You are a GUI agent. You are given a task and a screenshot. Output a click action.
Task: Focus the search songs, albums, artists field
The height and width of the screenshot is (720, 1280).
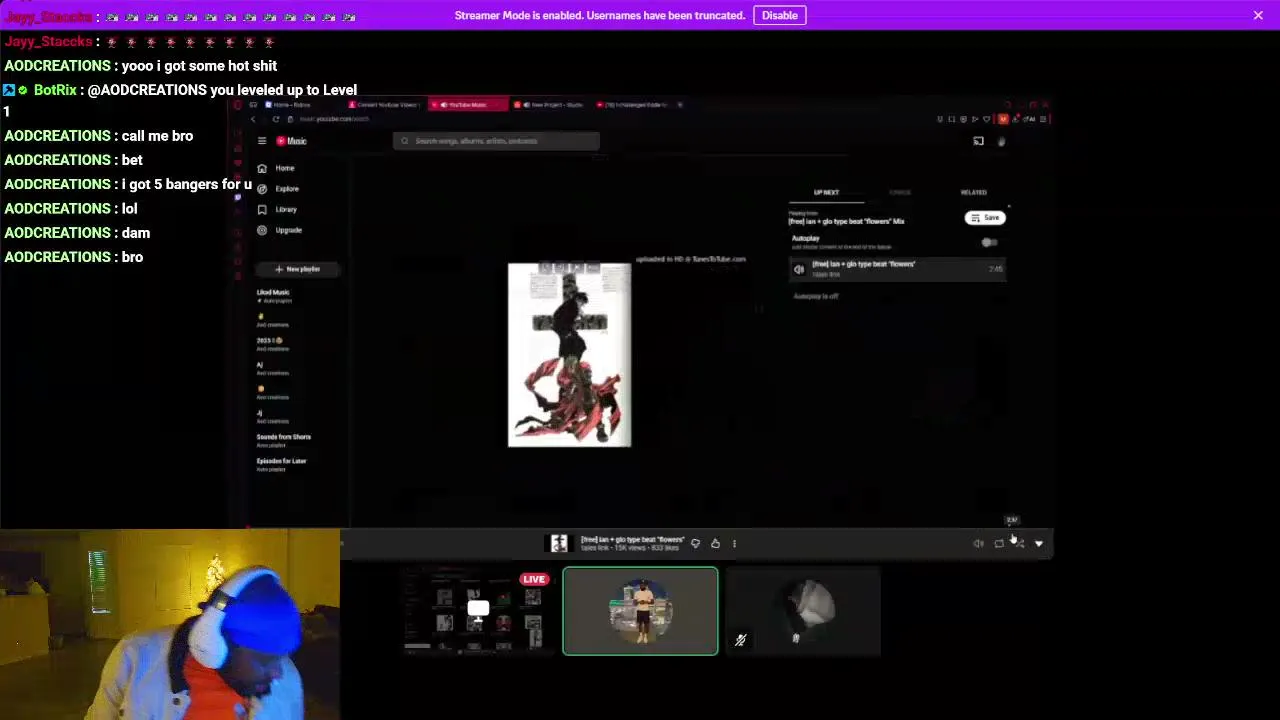click(497, 141)
